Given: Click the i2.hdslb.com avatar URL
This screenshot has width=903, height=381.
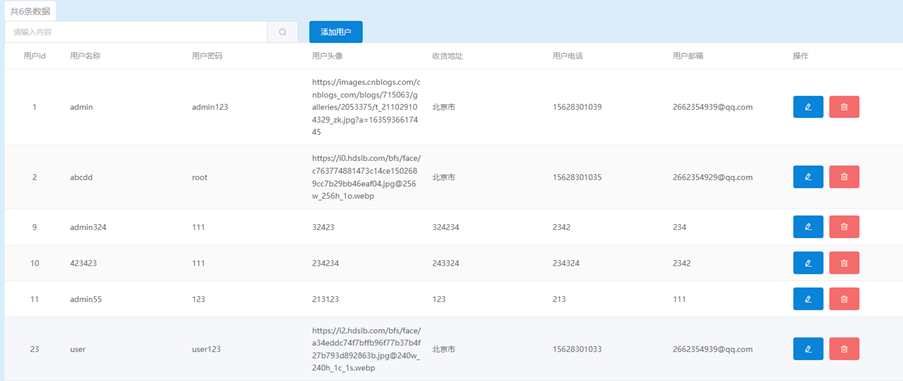Looking at the screenshot, I should 367,349.
